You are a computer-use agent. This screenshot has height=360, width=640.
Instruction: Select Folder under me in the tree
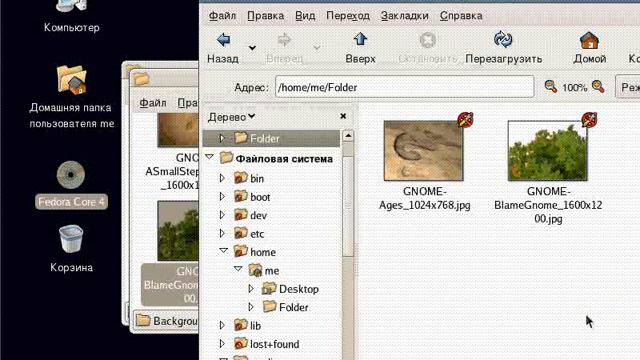pos(286,307)
